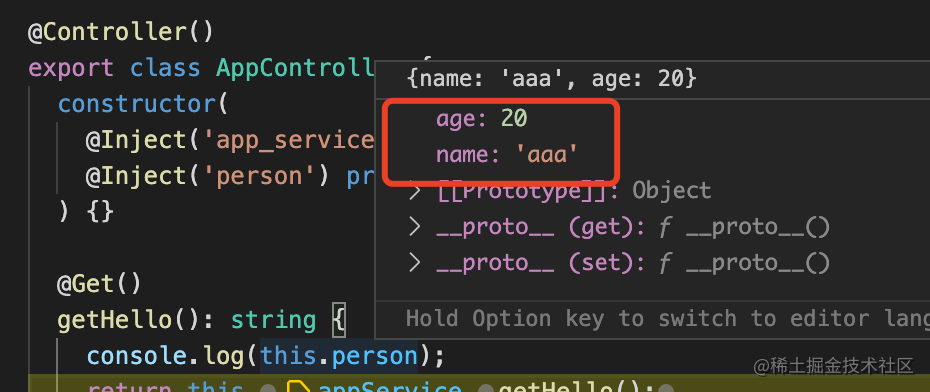Click console in the console.log line
This screenshot has height=392, width=930.
tap(136, 356)
